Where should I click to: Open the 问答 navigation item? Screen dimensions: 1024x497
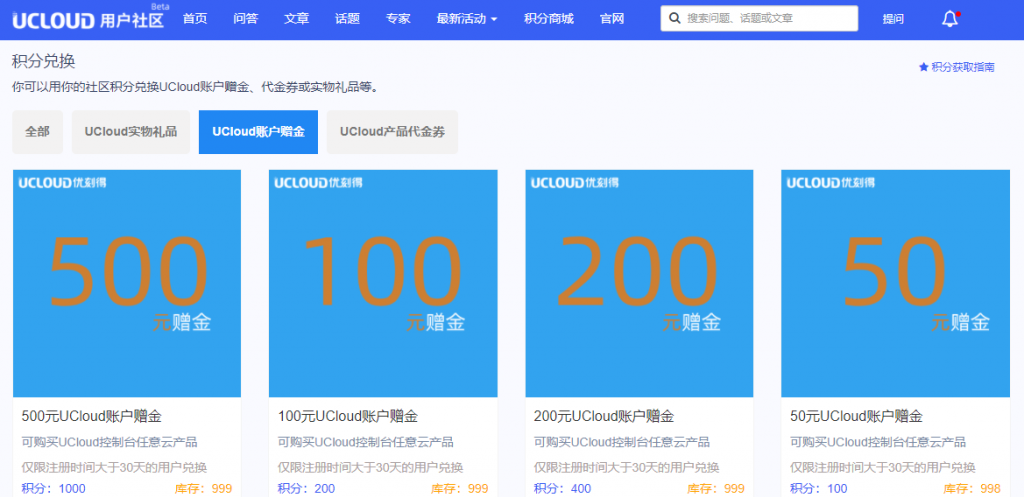(246, 19)
